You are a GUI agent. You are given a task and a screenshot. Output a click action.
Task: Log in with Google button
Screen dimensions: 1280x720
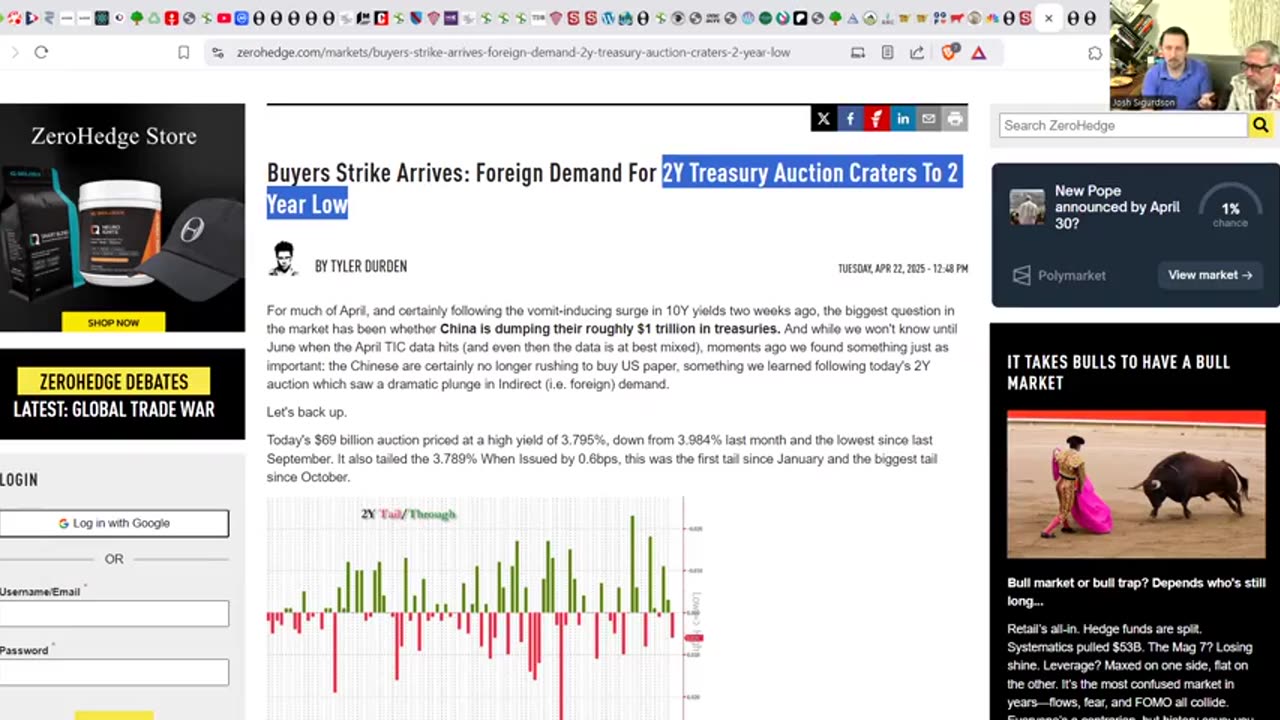[114, 523]
